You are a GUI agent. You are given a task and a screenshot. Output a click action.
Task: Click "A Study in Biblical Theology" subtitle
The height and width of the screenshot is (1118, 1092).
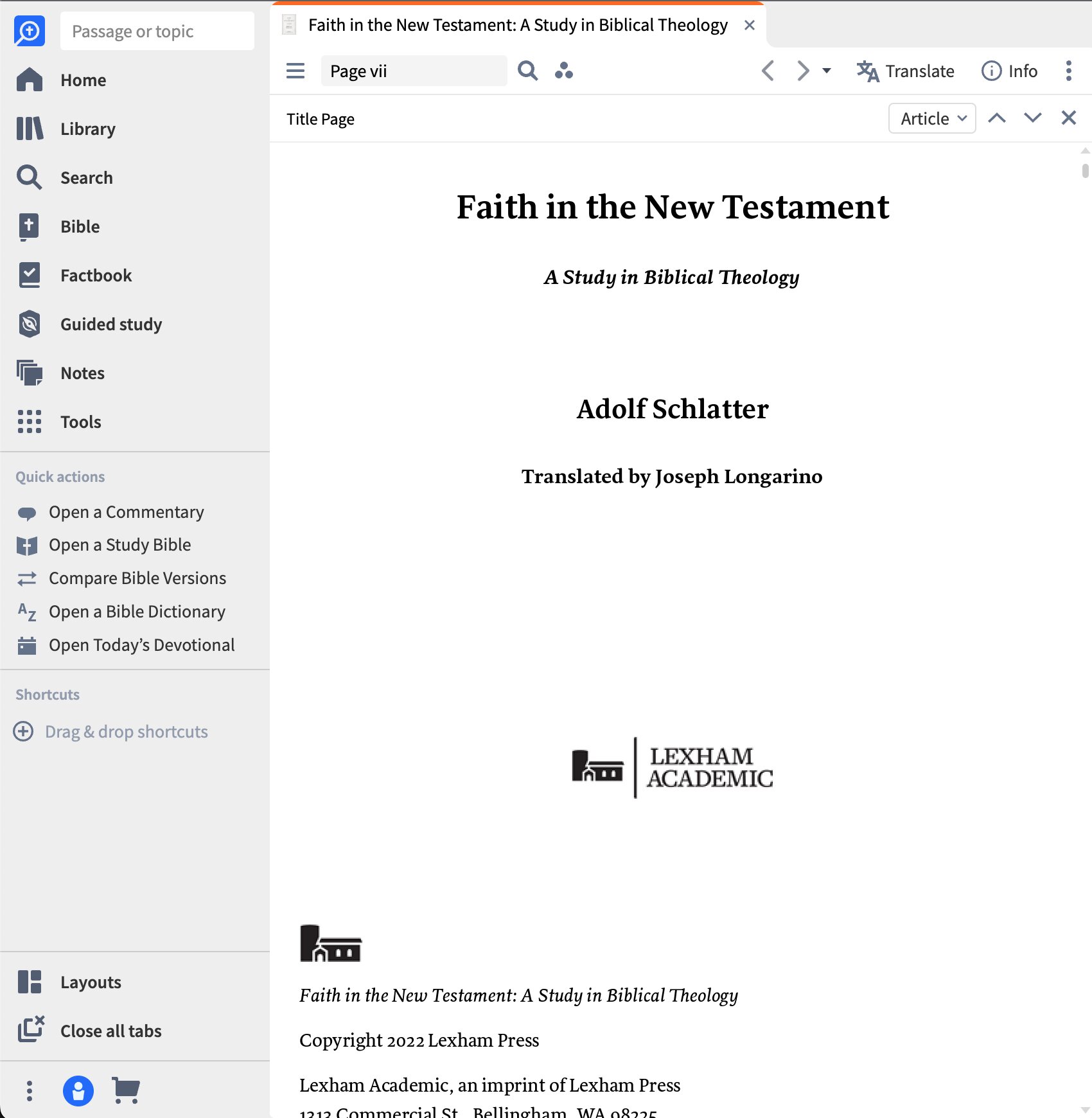click(672, 277)
